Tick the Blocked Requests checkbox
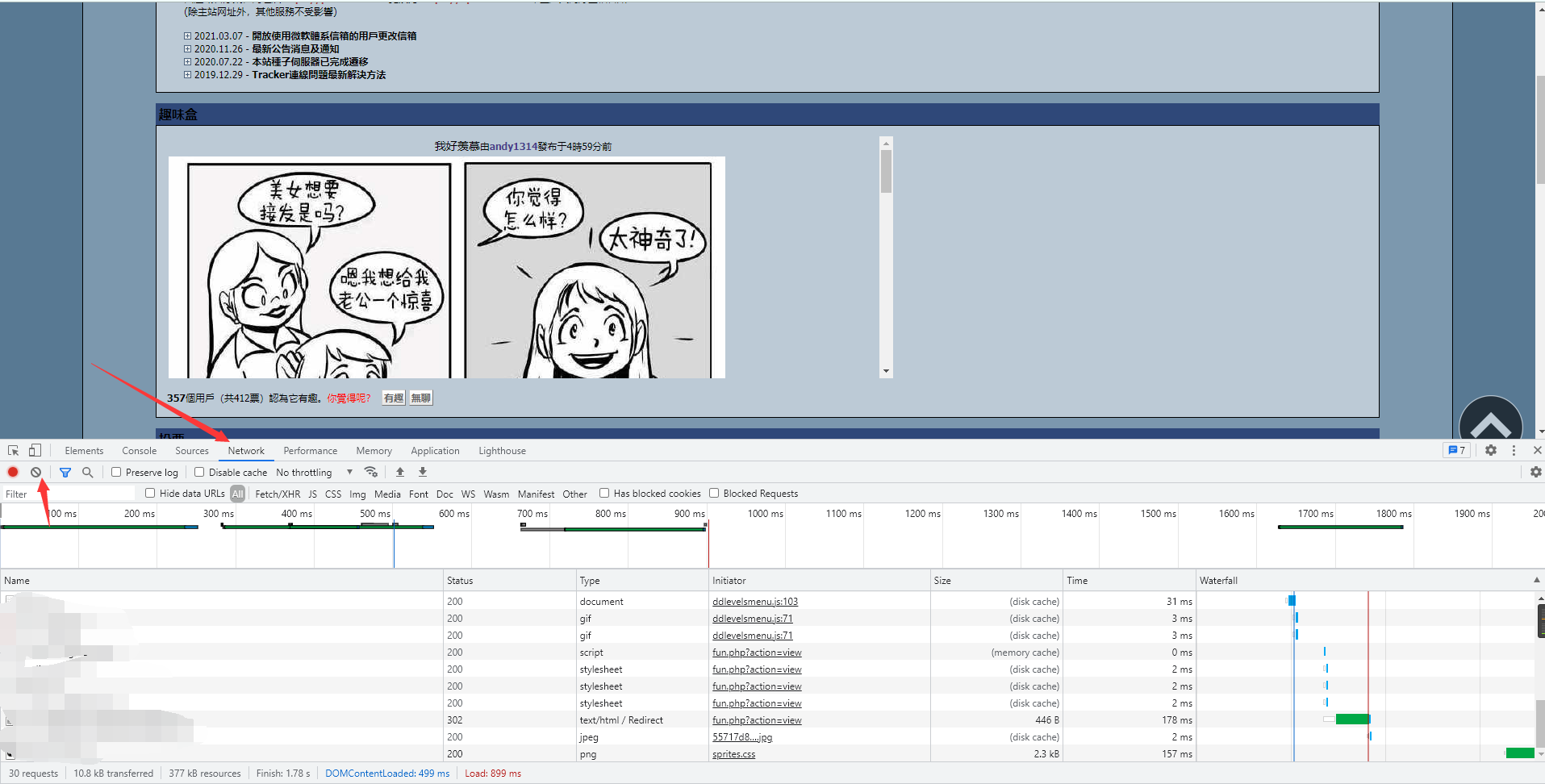The image size is (1545, 784). pos(714,493)
